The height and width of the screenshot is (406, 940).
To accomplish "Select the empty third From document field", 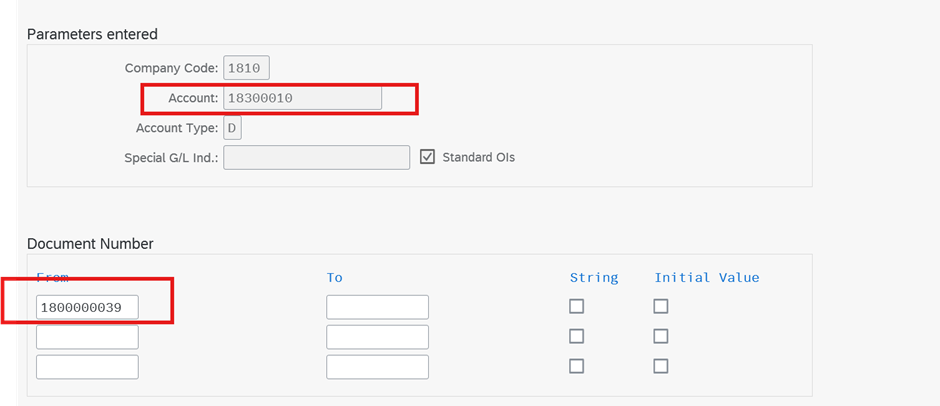I will (x=88, y=367).
